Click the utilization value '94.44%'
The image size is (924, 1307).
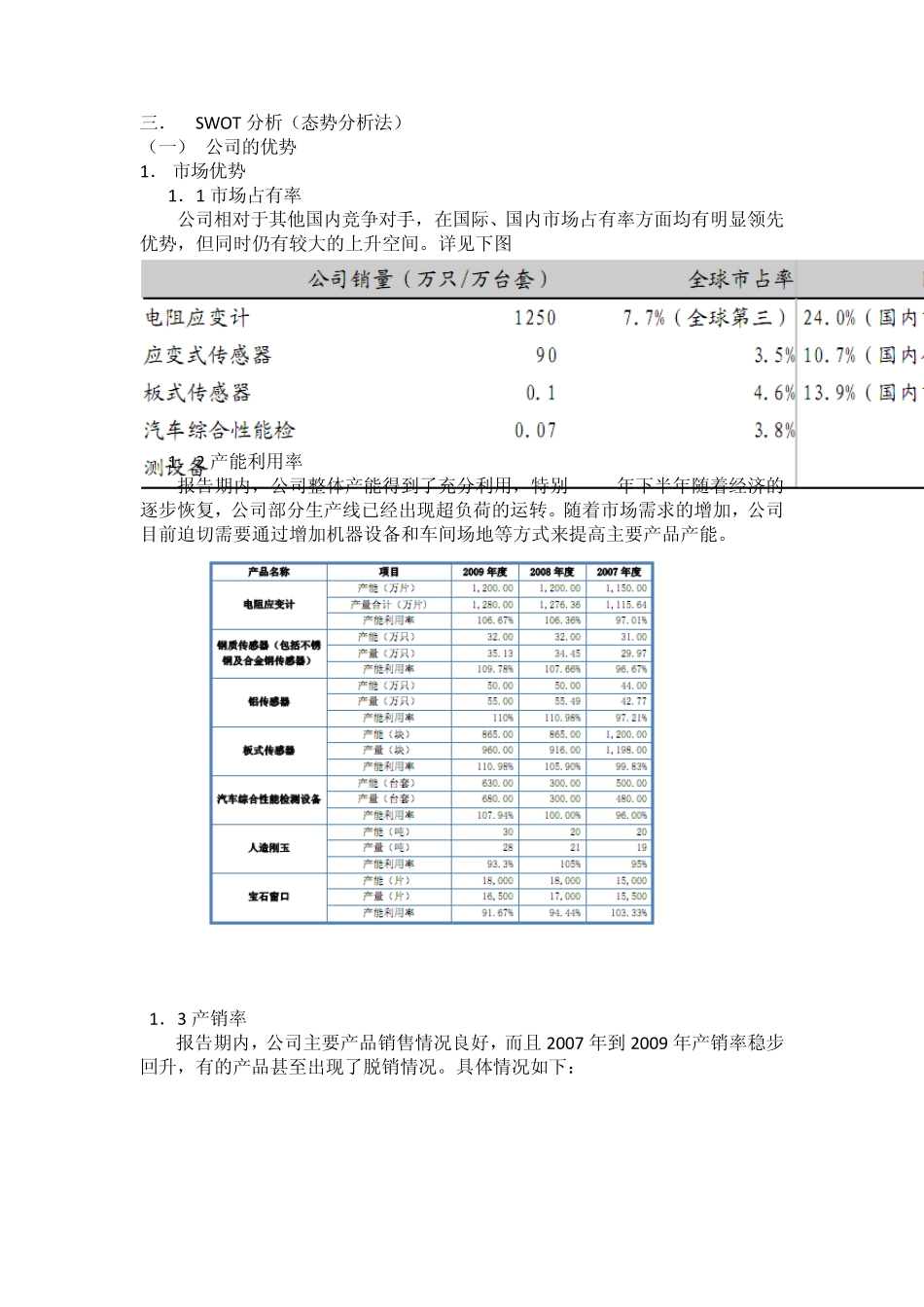point(565,913)
